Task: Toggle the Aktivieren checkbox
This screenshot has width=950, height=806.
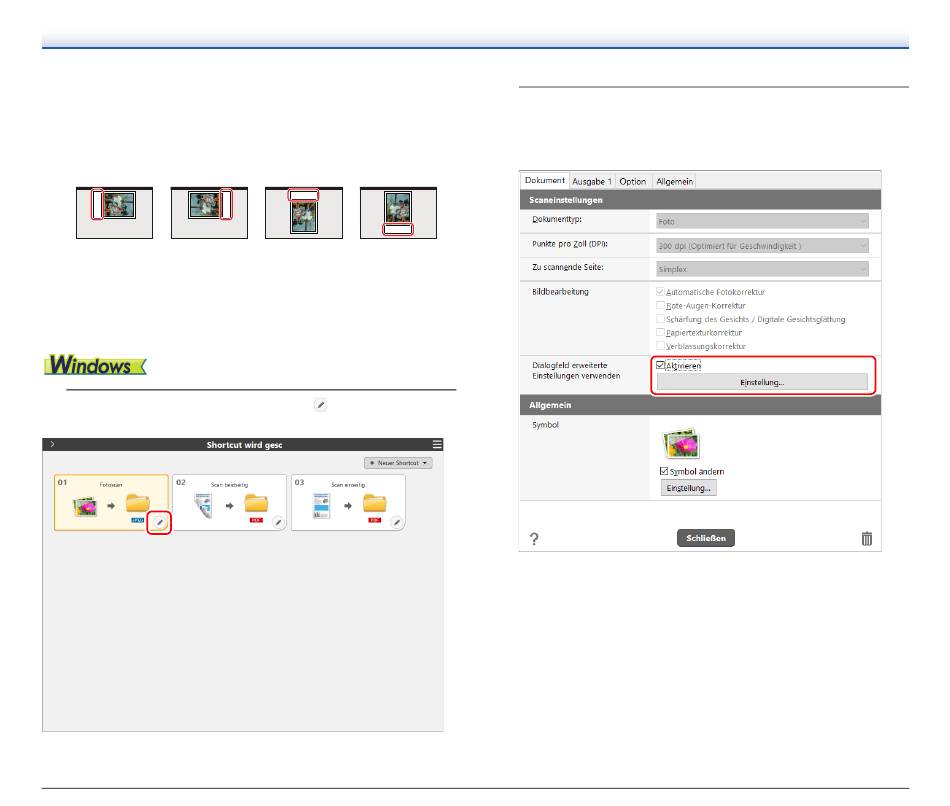Action: (660, 365)
